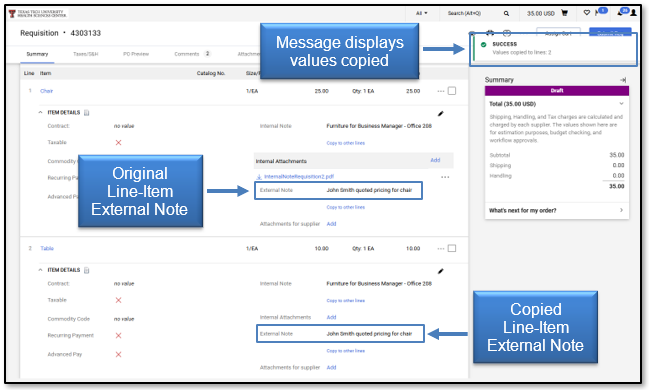Click requisition number 4303133

pyautogui.click(x=86, y=33)
